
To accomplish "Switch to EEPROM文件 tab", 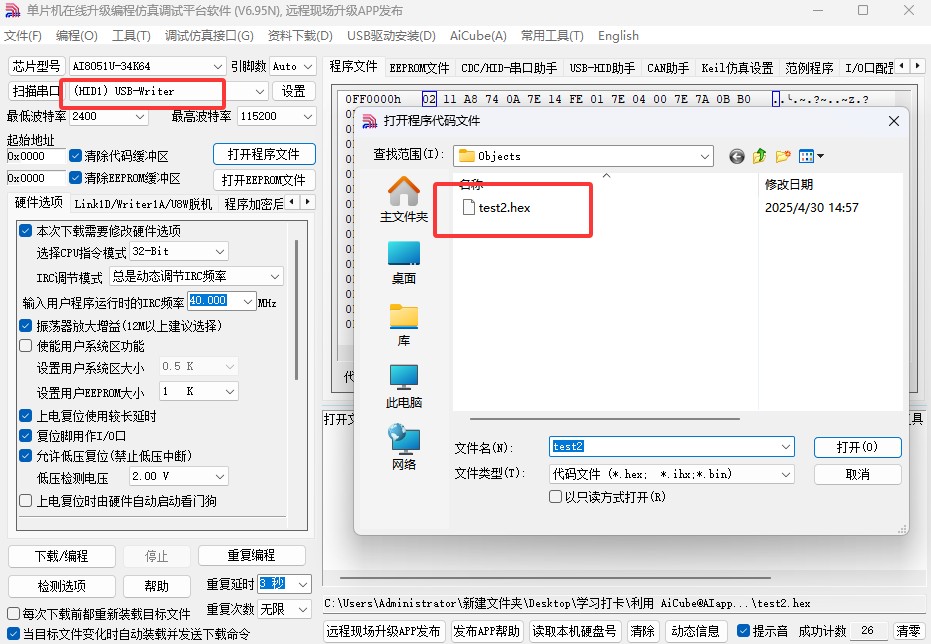I will click(x=419, y=68).
